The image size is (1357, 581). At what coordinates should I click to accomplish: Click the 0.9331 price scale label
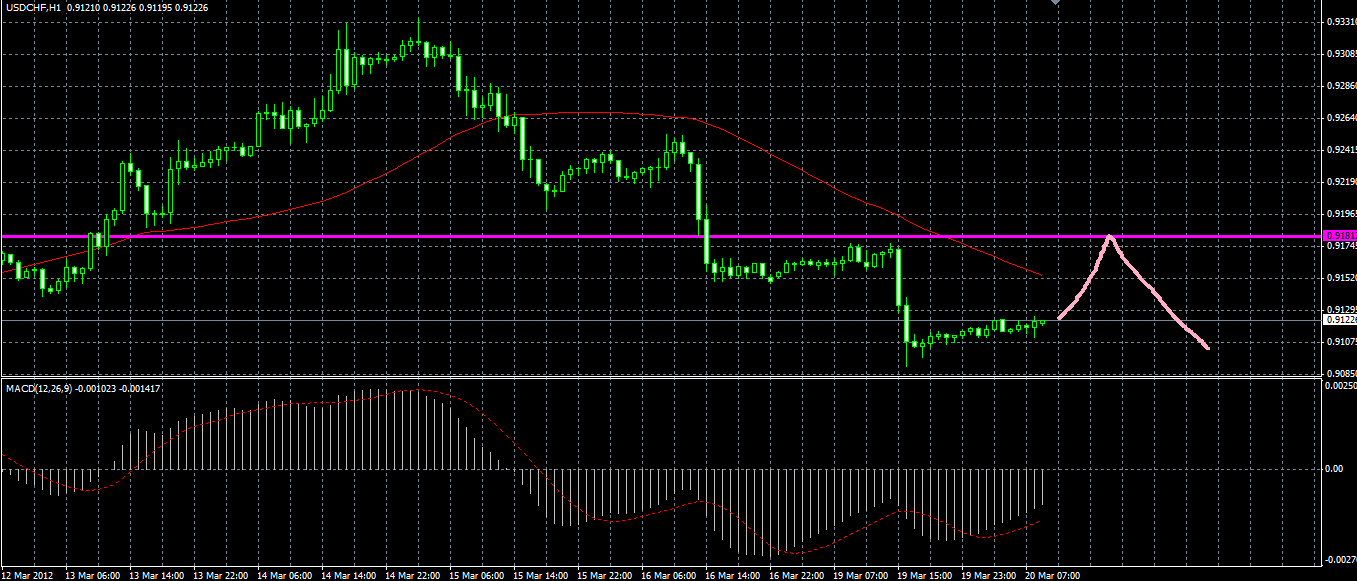coord(1338,21)
